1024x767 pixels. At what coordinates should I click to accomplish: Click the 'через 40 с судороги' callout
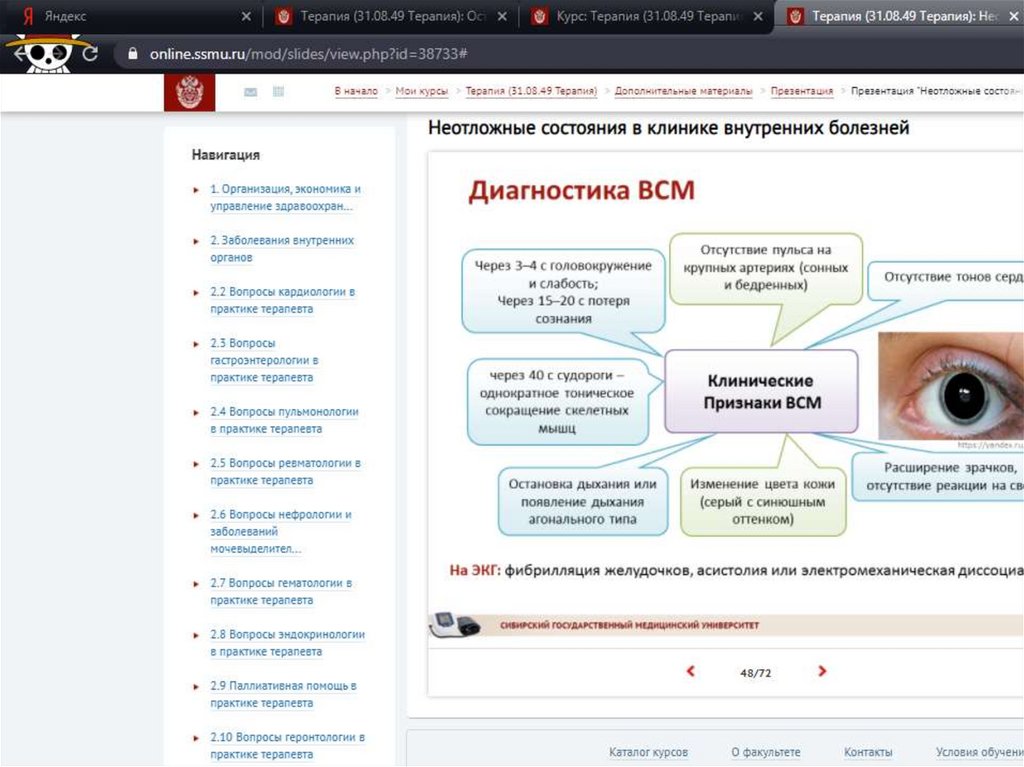pos(557,402)
